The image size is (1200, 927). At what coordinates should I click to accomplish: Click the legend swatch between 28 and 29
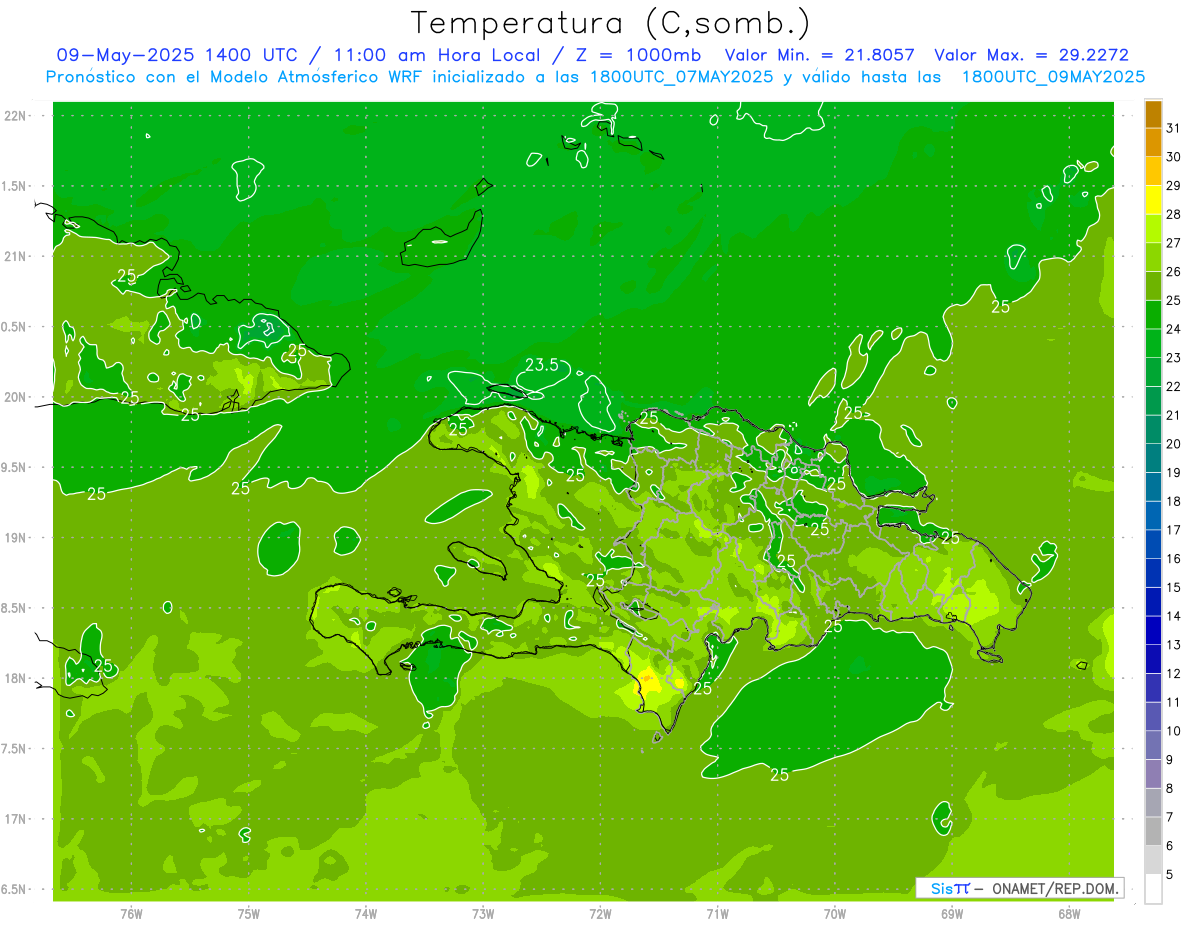pos(1153,200)
